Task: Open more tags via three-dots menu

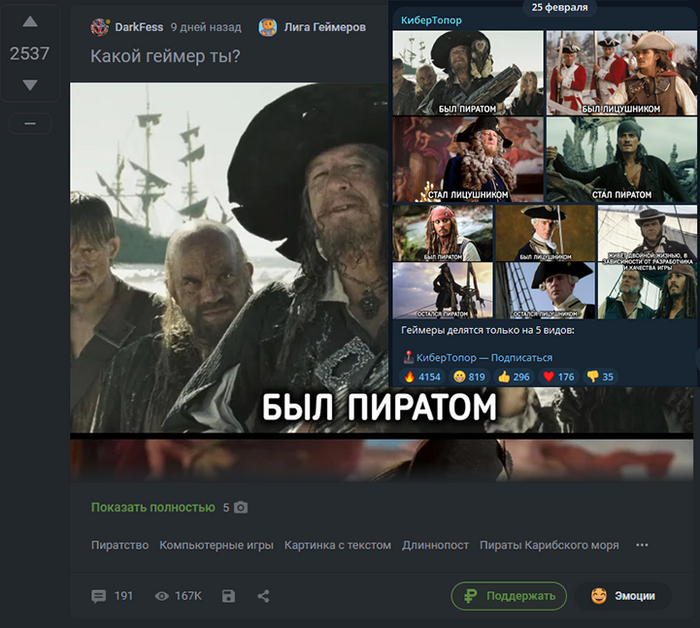Action: 642,545
